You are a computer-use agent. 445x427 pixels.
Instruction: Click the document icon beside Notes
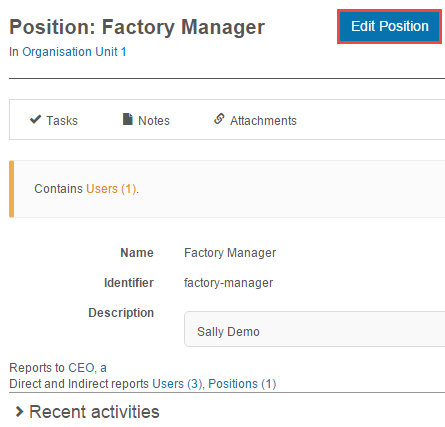tap(128, 119)
